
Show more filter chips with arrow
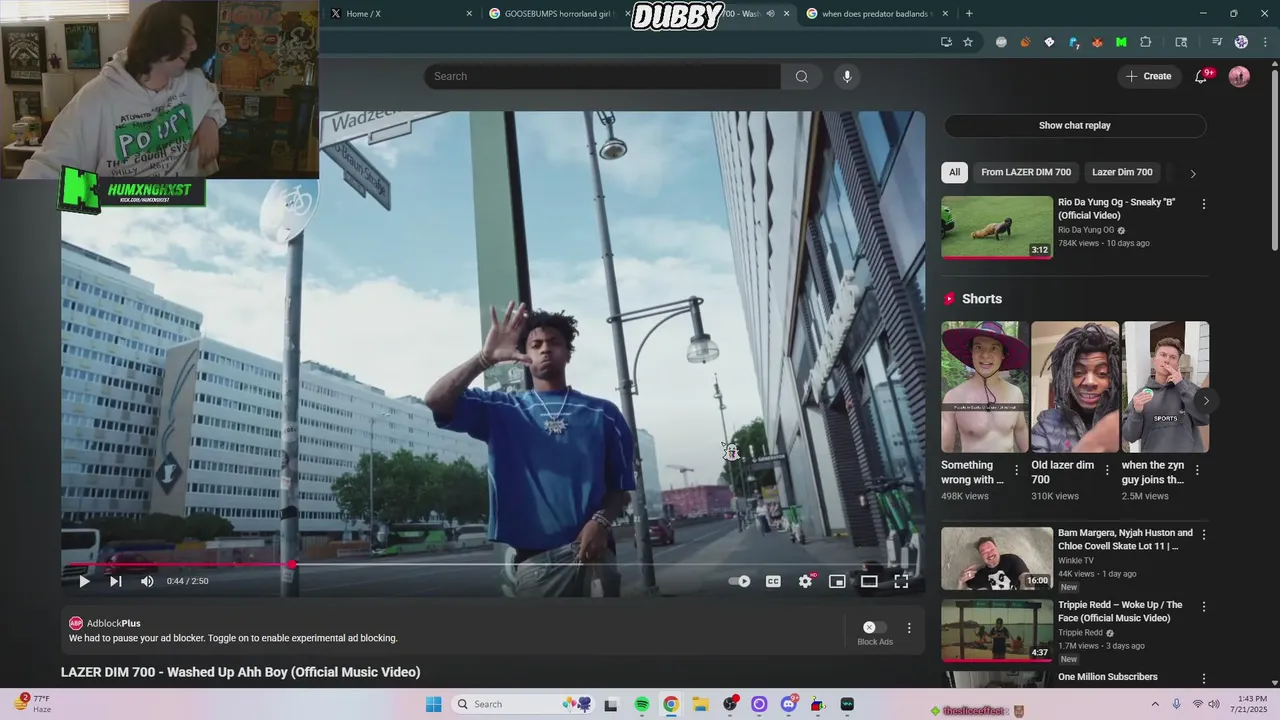[x=1192, y=173]
